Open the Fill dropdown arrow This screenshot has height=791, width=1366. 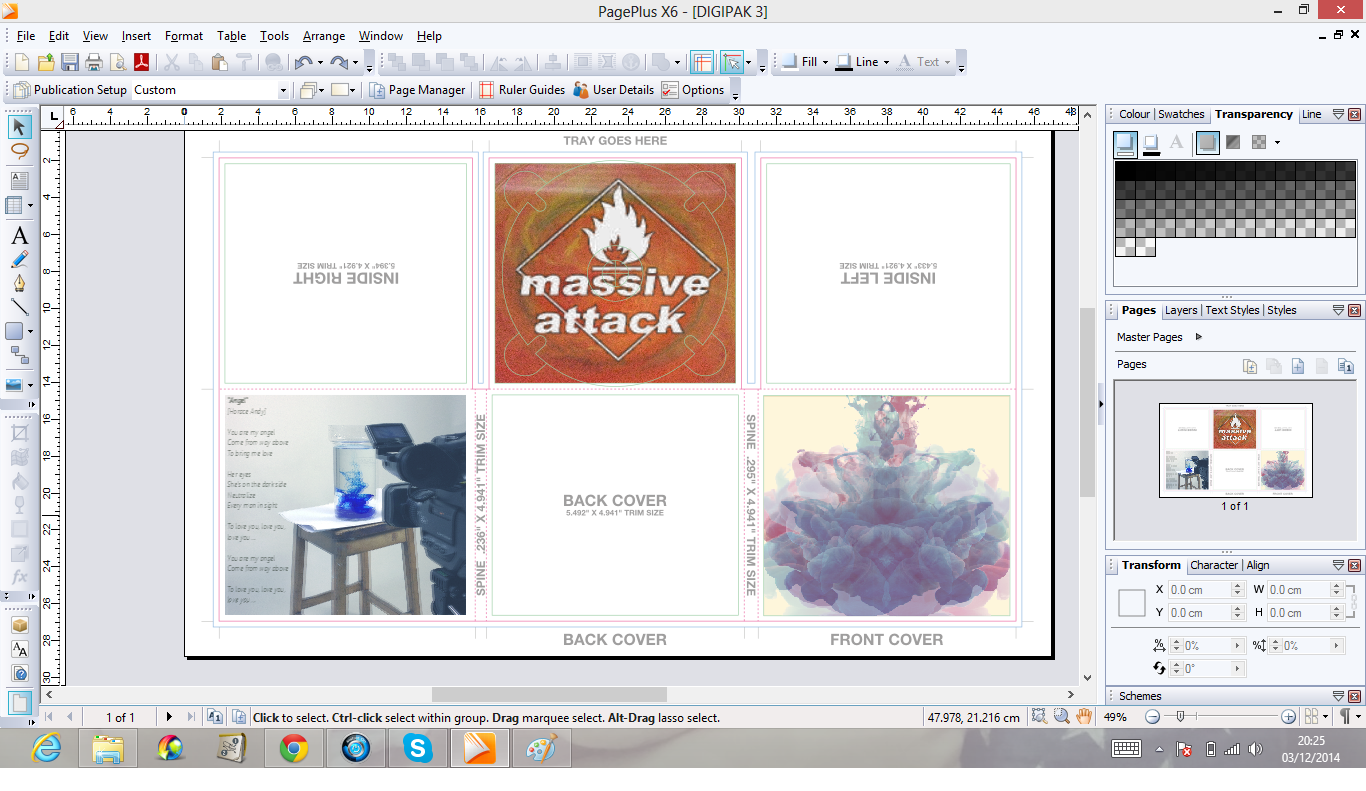[825, 62]
